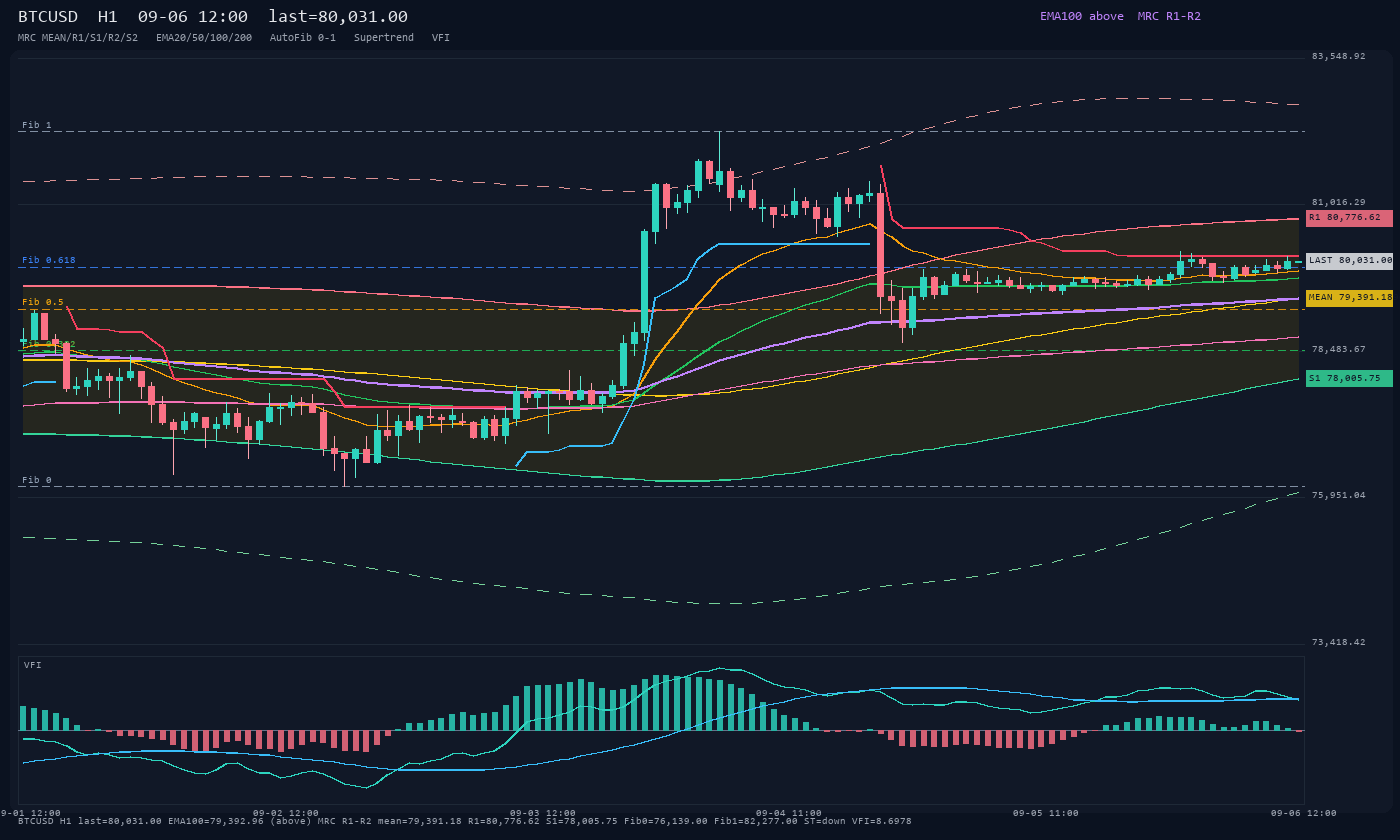Click the 73,418.42 price axis label
1400x840 pixels.
tap(1338, 642)
